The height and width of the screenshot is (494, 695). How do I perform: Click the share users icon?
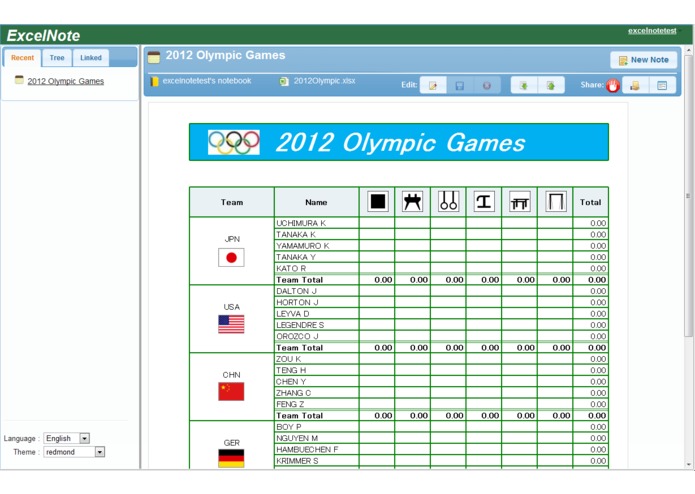click(x=635, y=85)
